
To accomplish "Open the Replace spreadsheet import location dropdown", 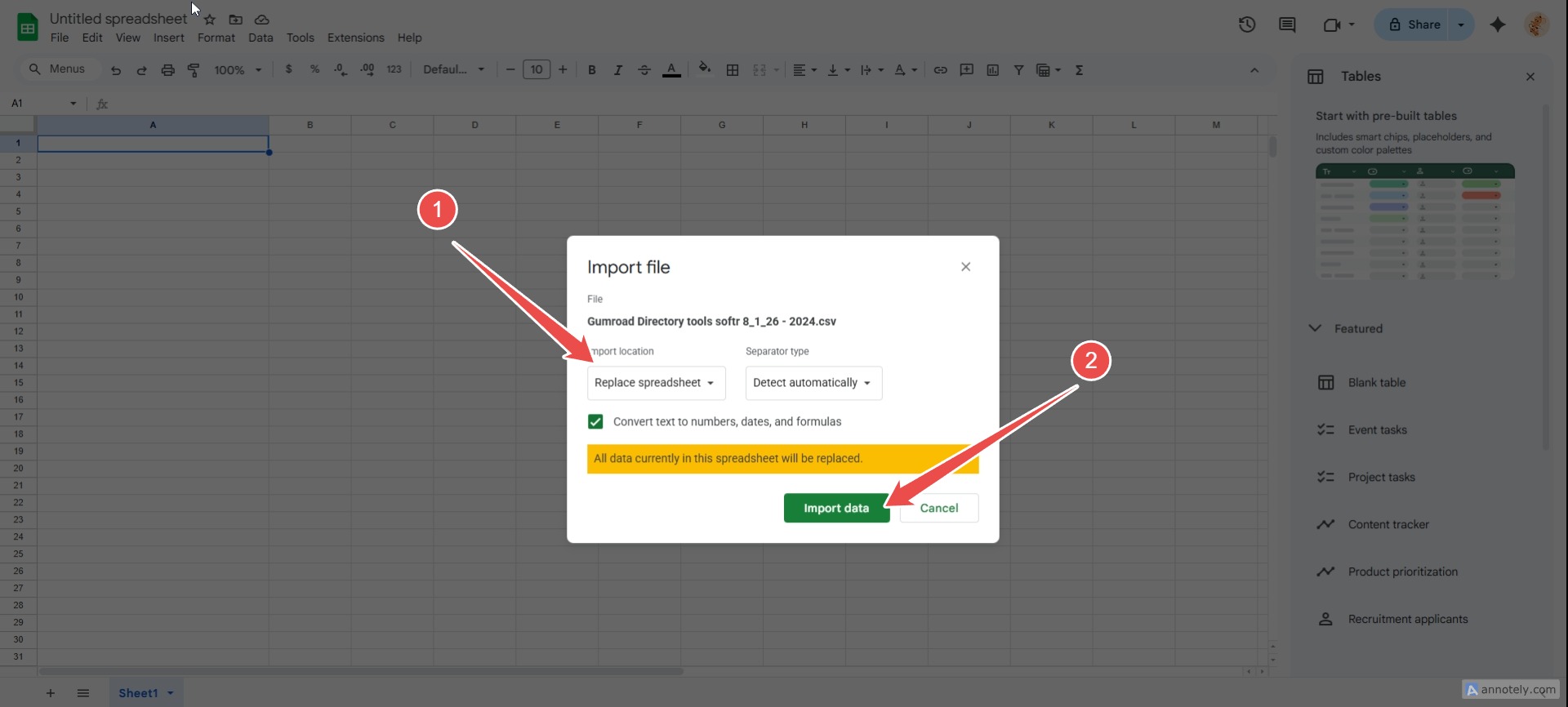I will pos(655,383).
